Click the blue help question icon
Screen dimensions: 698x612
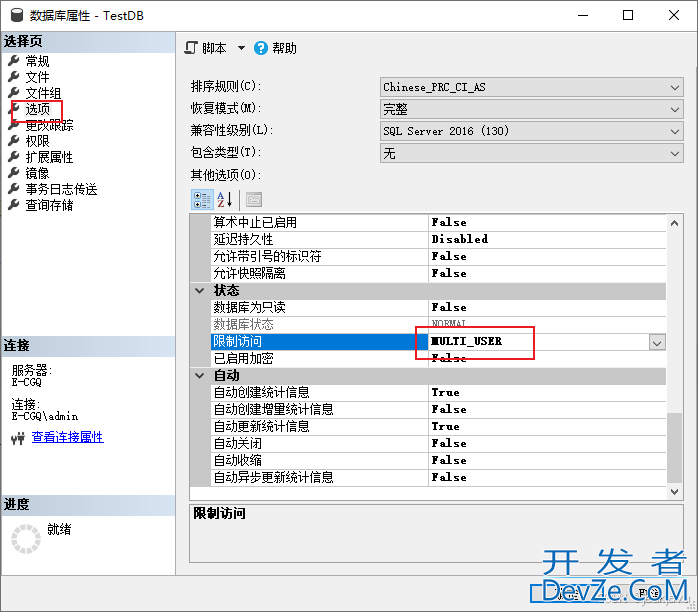(261, 48)
